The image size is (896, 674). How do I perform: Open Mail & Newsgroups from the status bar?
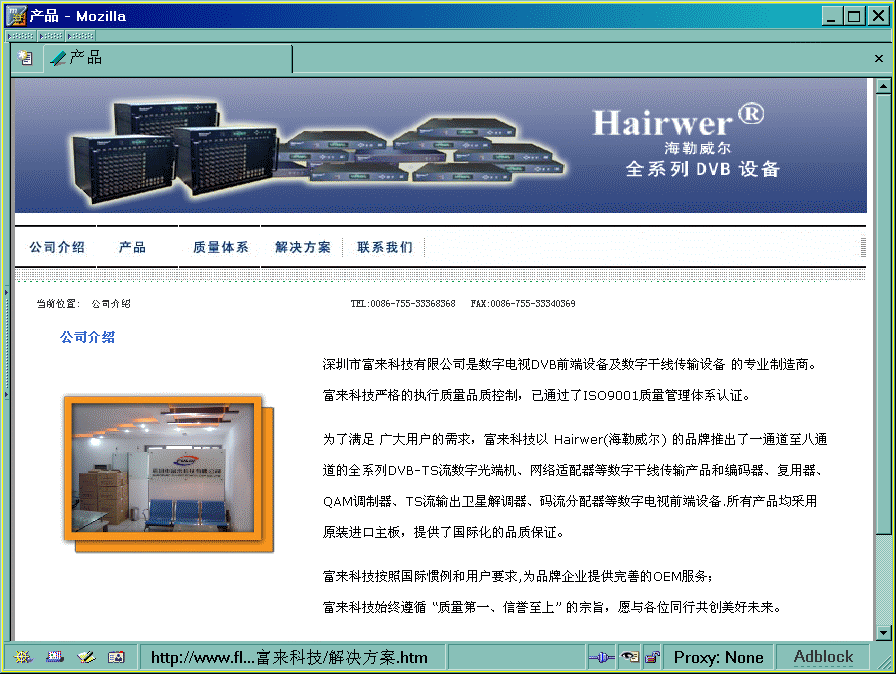[55, 657]
